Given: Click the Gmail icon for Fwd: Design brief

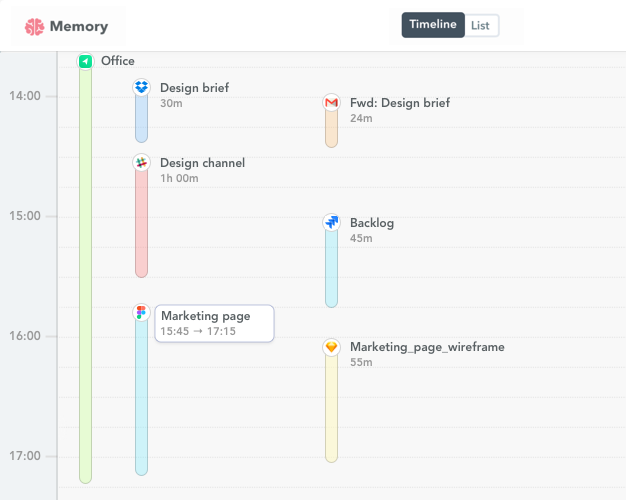Looking at the screenshot, I should (331, 103).
